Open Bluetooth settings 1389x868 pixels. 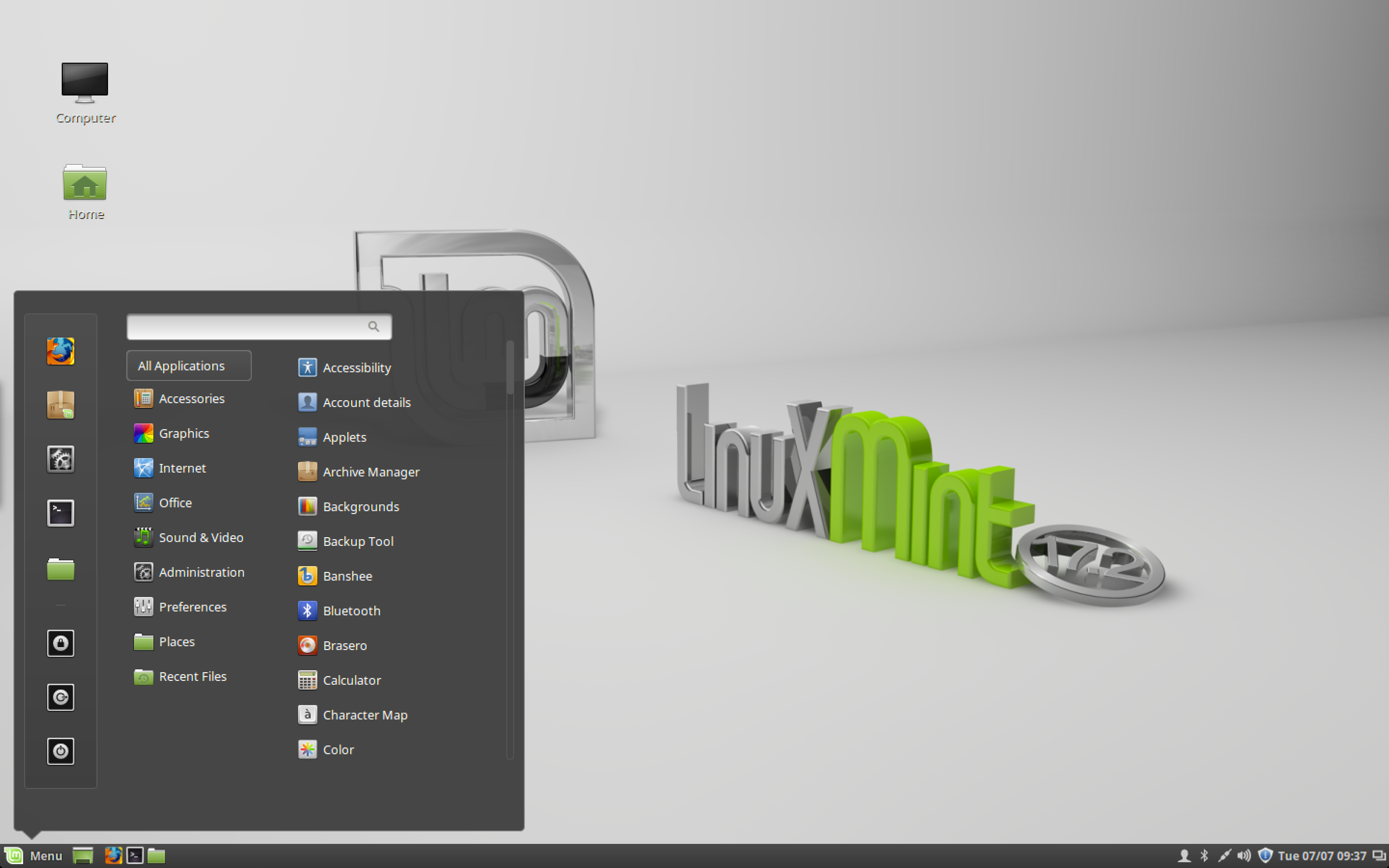tap(350, 610)
